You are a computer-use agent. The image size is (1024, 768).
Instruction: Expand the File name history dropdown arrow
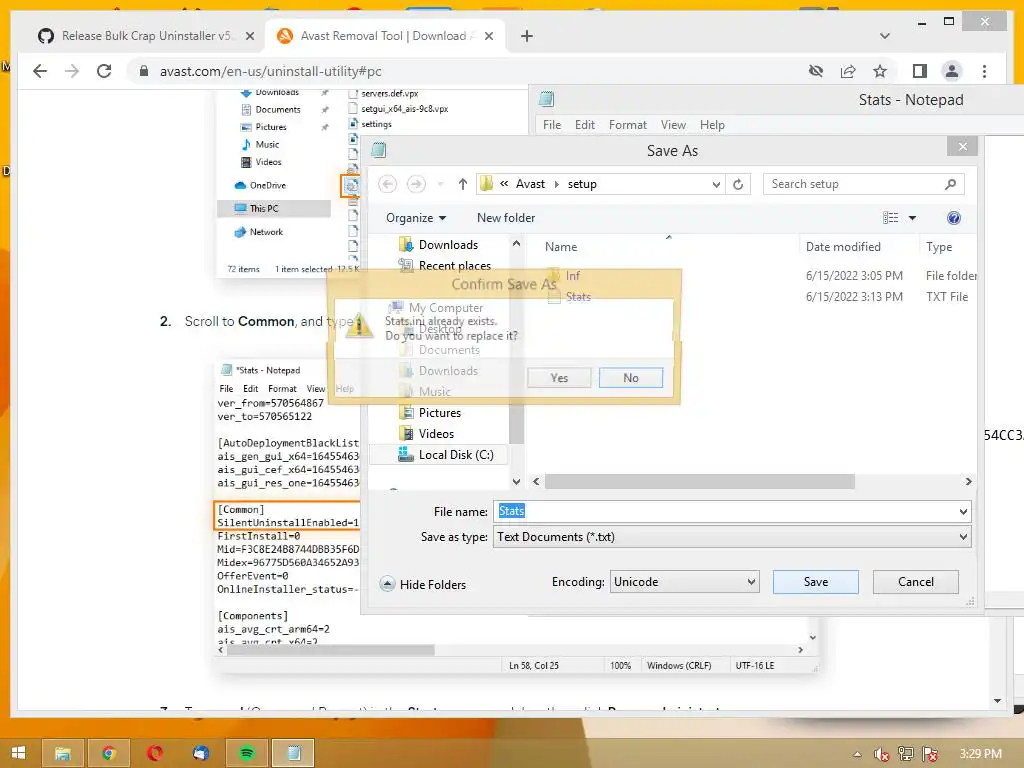point(963,511)
